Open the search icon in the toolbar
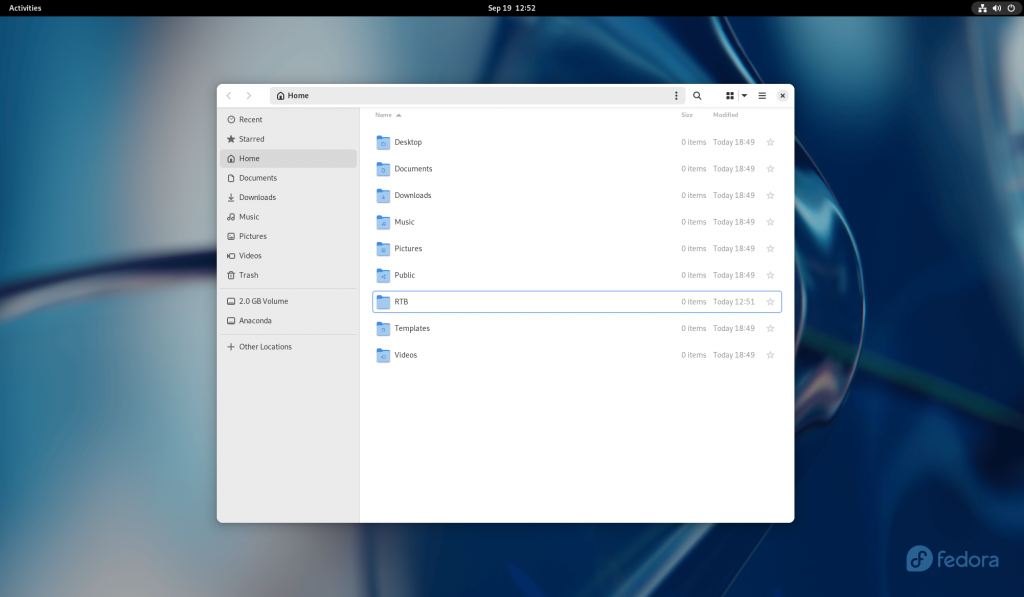1024x597 pixels. 697,95
